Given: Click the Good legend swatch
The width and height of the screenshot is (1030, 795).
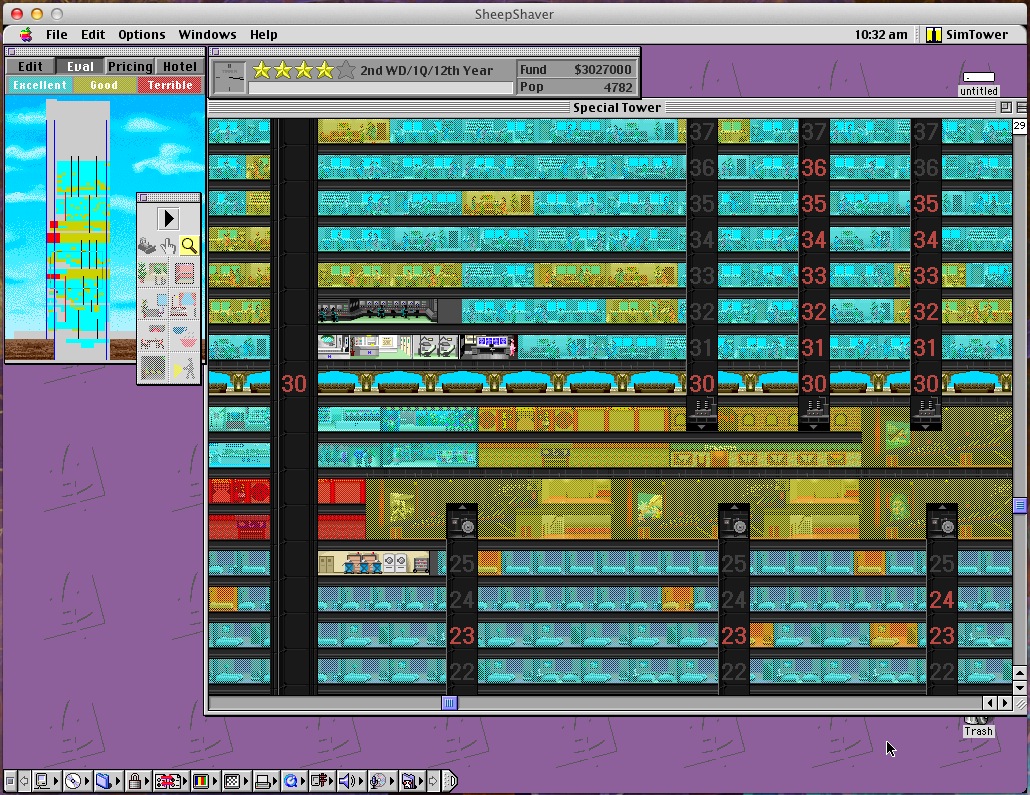Looking at the screenshot, I should [x=104, y=85].
